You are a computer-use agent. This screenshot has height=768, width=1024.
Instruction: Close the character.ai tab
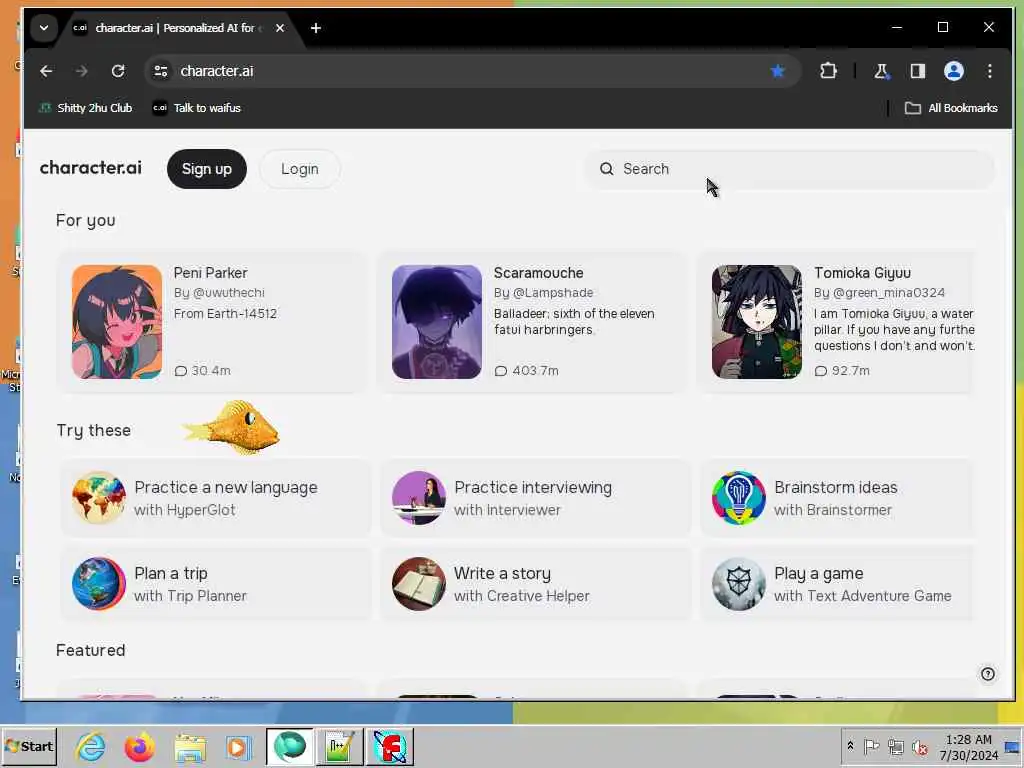tap(280, 28)
